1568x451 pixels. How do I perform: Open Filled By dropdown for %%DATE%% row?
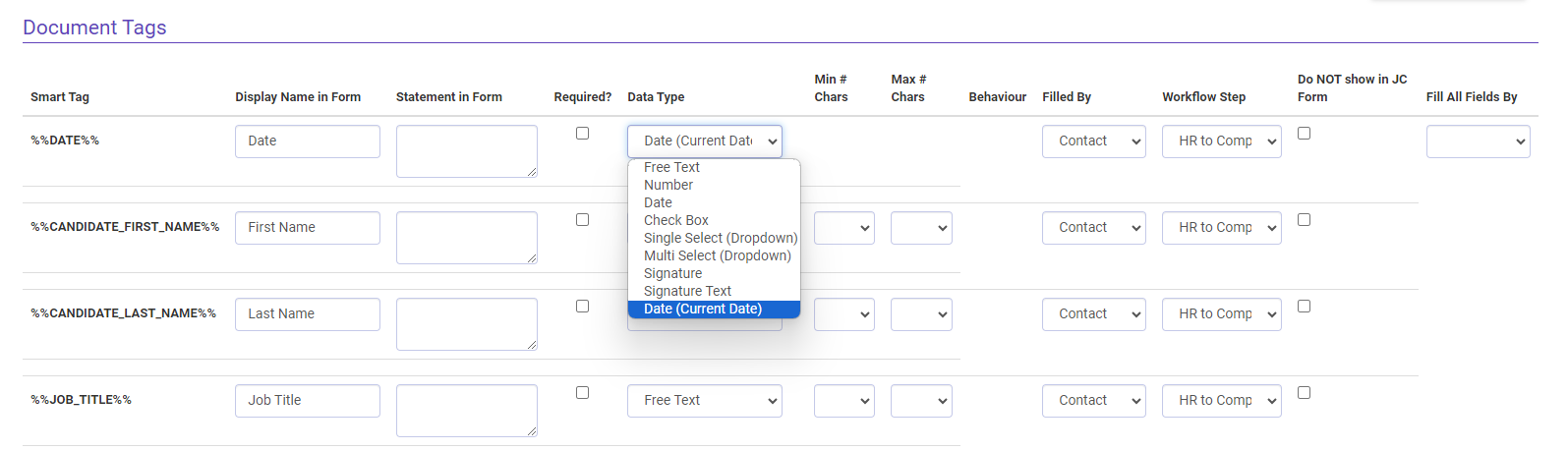tap(1094, 141)
